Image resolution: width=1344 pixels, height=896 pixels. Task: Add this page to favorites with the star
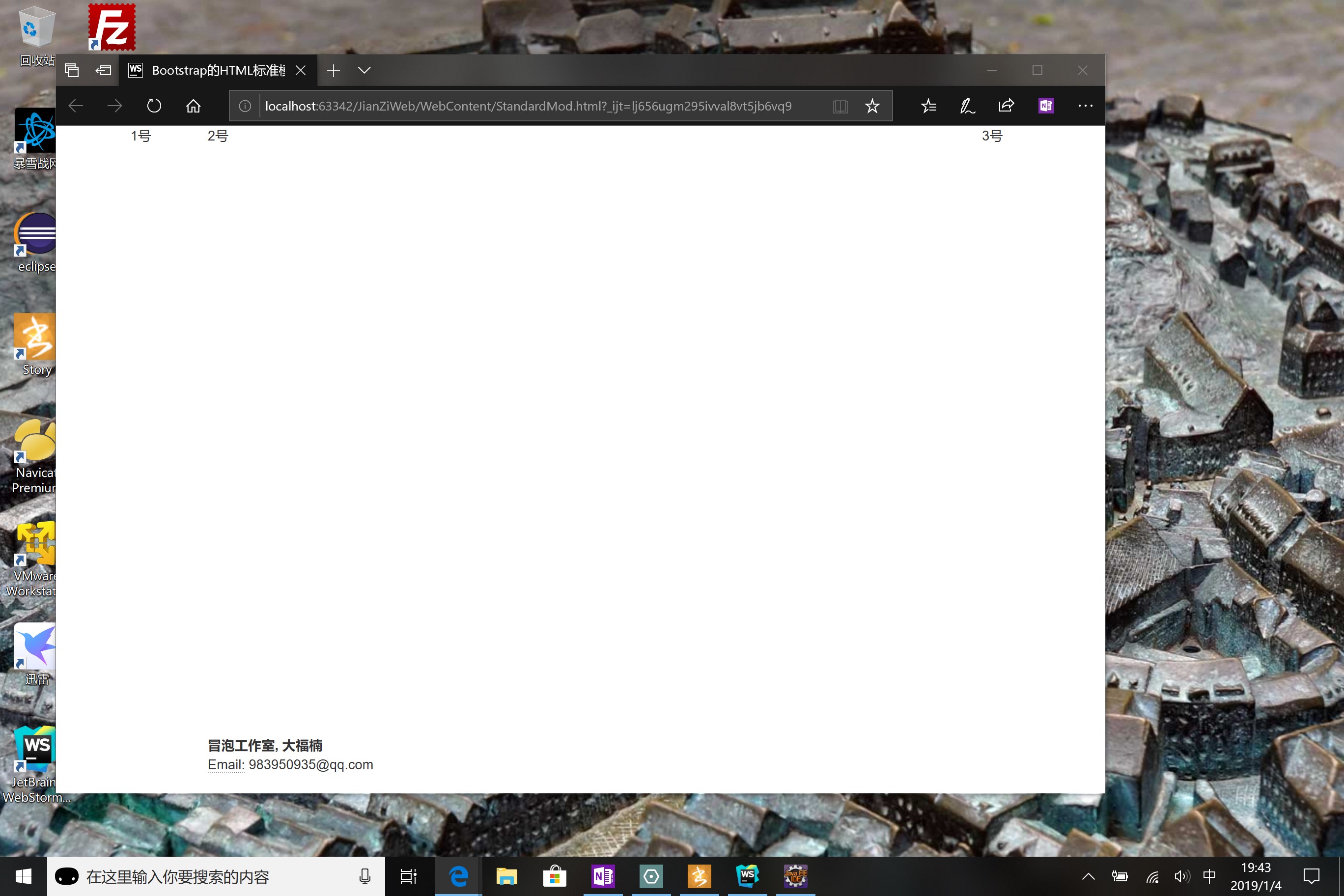pos(872,106)
